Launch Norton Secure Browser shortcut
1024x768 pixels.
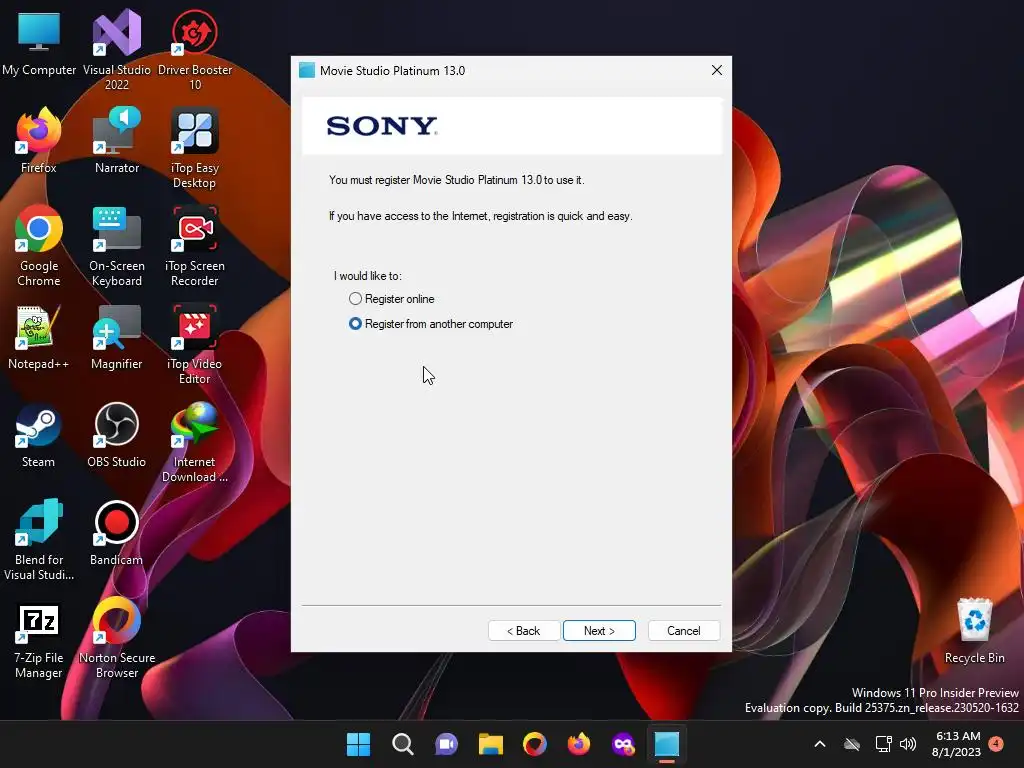117,637
